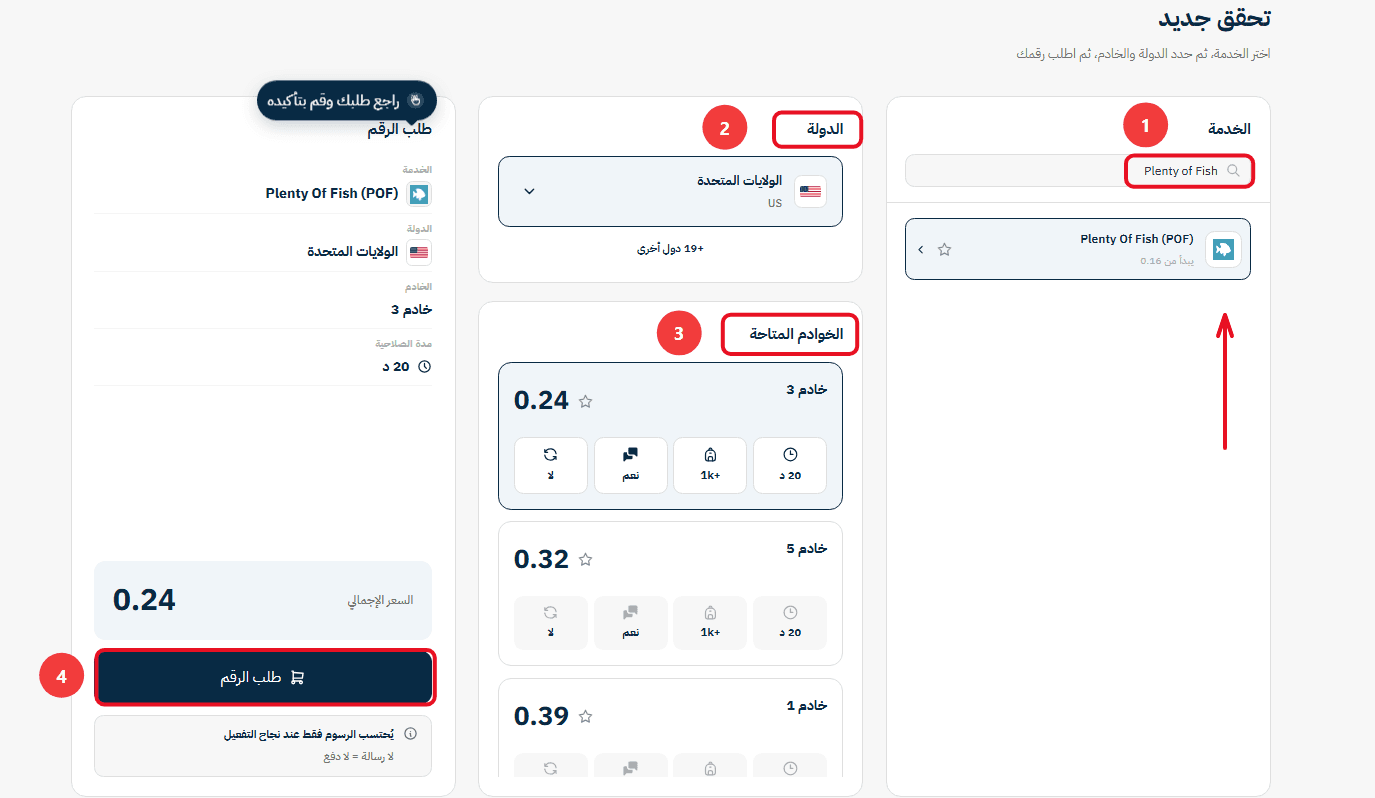
Task: Favorite server خادم 5 with star
Action: (x=586, y=560)
